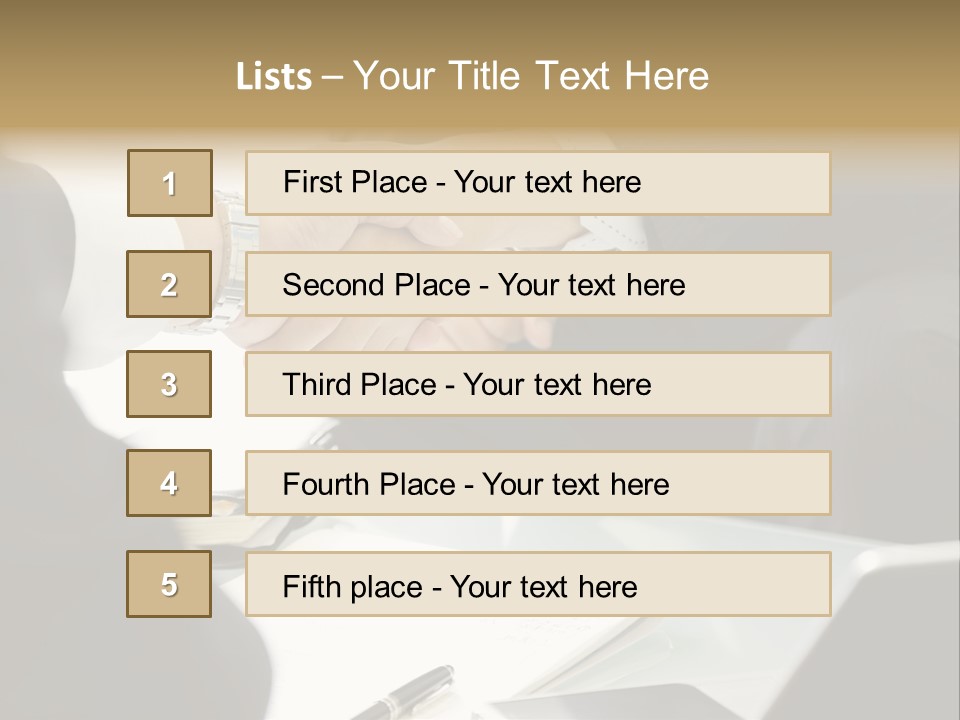The width and height of the screenshot is (960, 720).
Task: Click the empty right end of First Place bar
Action: [x=760, y=183]
